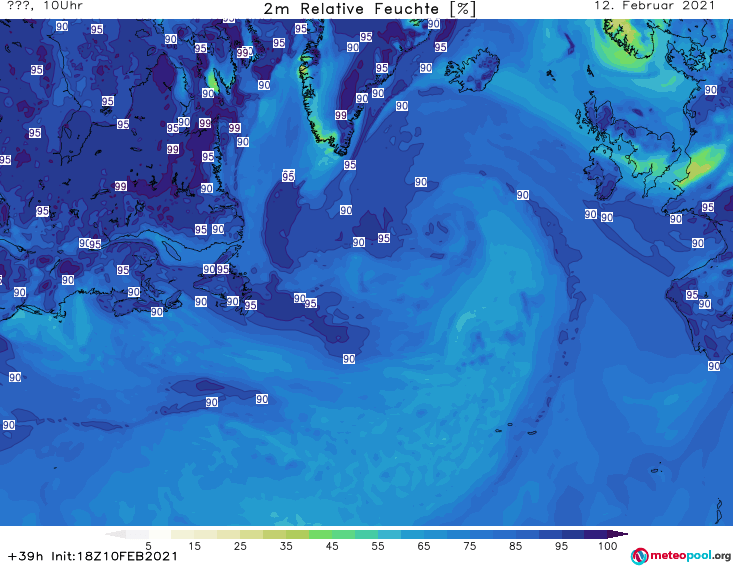Click the lone "90" label west of Ireland

(x=523, y=195)
